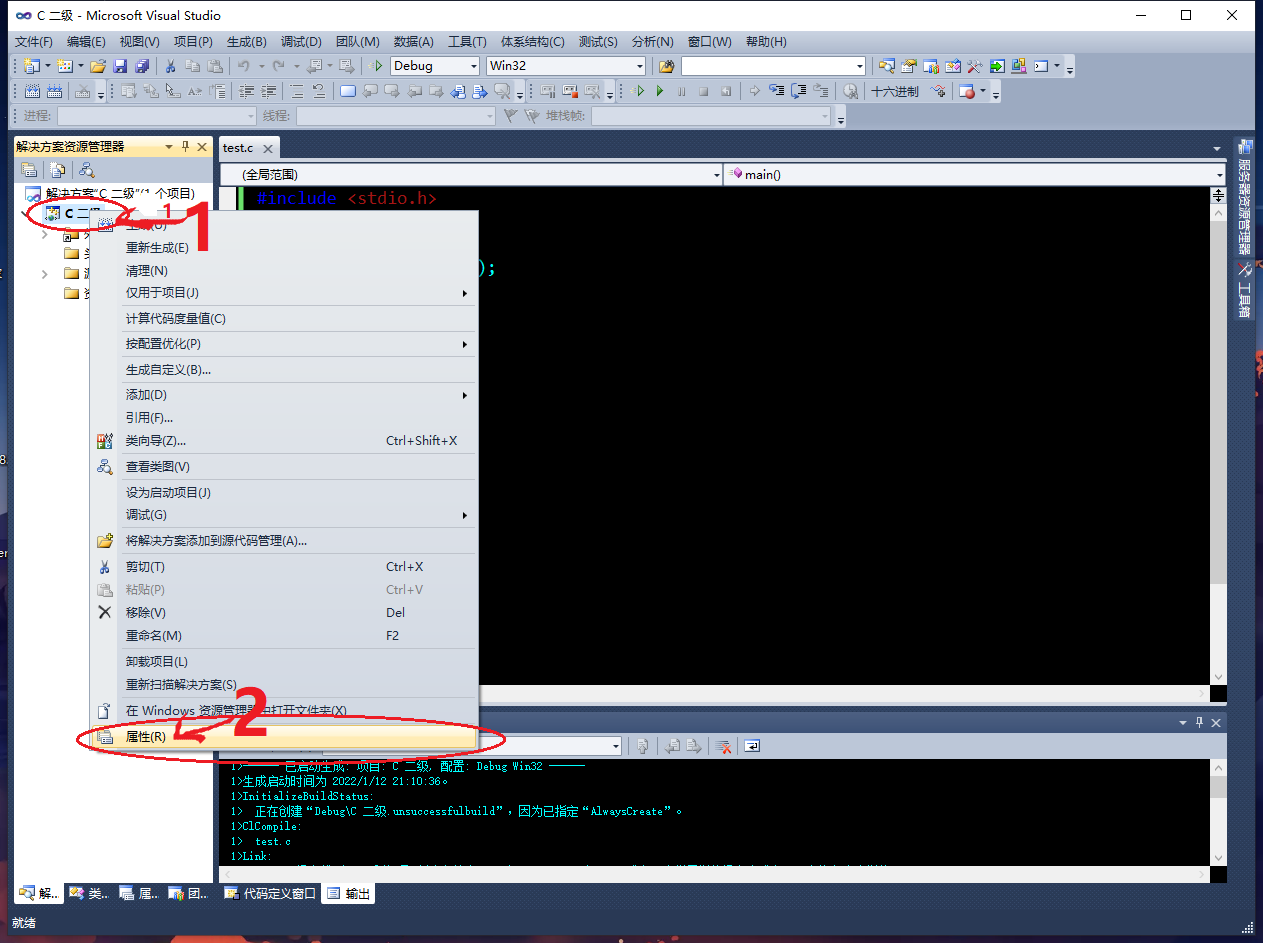Toggle hexadecimal display (十六进制)

click(x=895, y=91)
